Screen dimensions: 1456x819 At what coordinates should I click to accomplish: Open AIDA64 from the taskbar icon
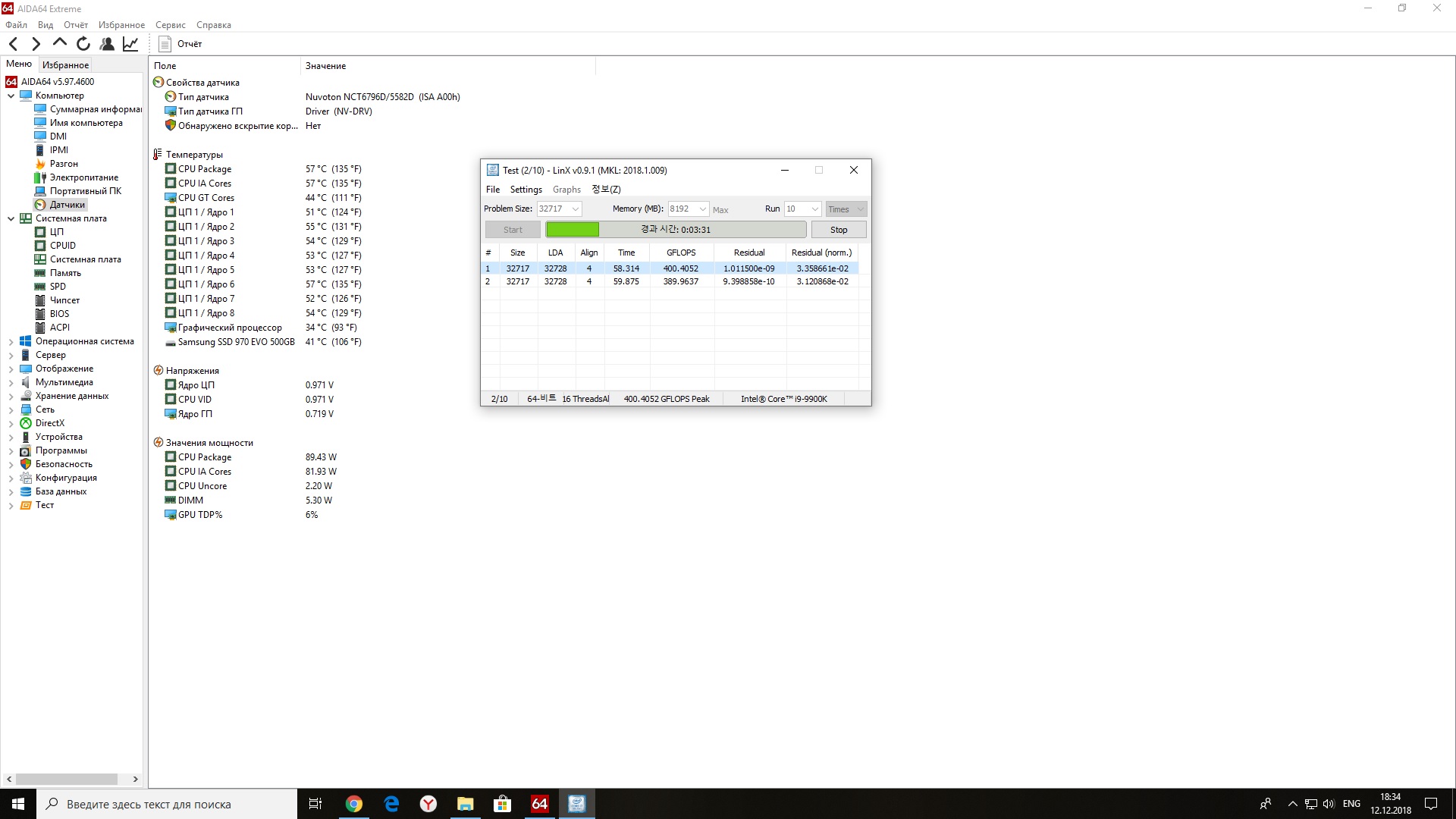[539, 804]
